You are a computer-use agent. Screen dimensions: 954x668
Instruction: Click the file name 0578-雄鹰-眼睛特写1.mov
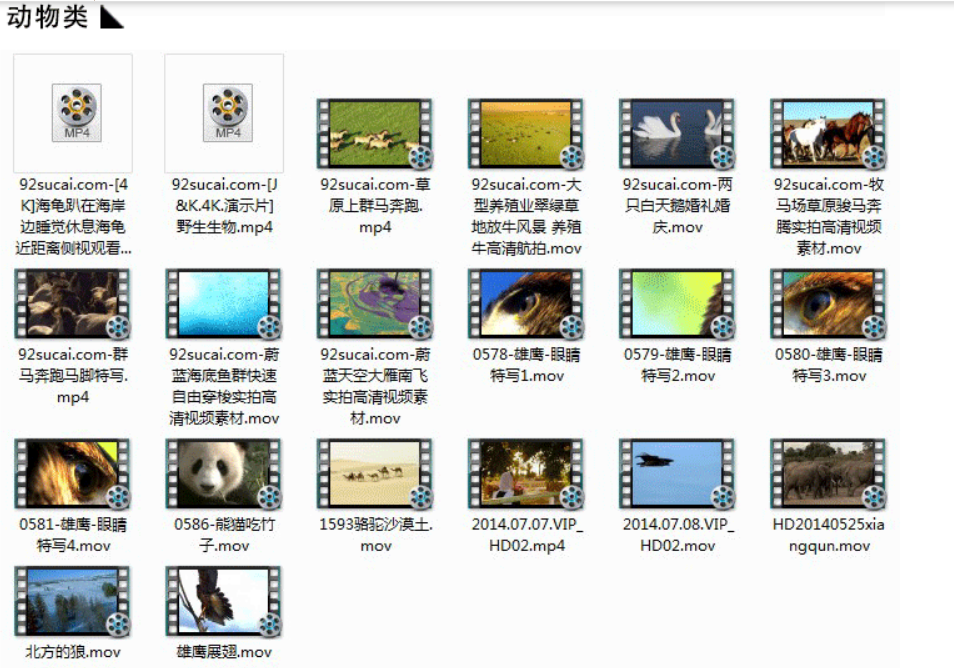point(526,365)
